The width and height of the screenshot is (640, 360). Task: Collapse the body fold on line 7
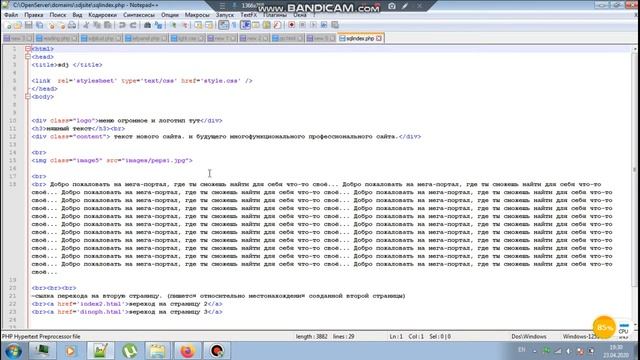[28, 97]
